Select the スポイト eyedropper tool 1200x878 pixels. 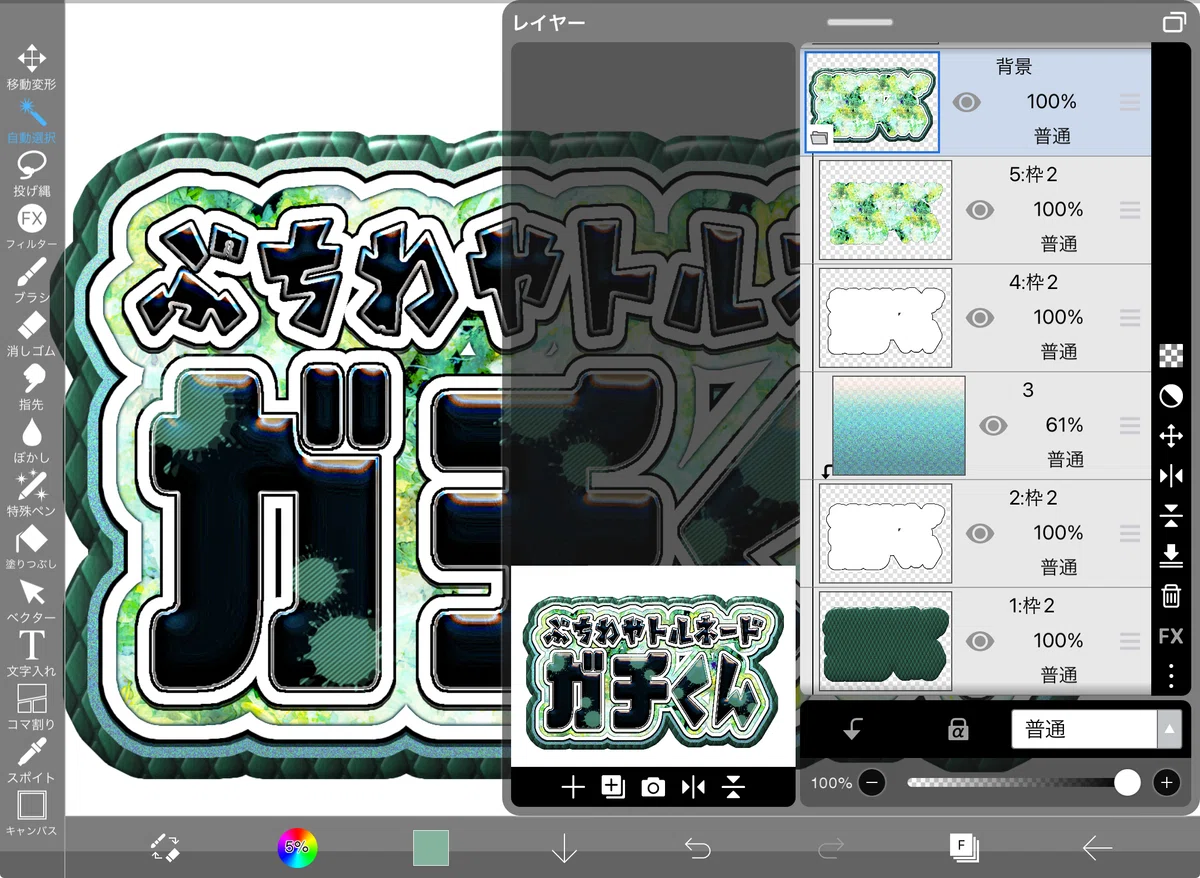[32, 760]
